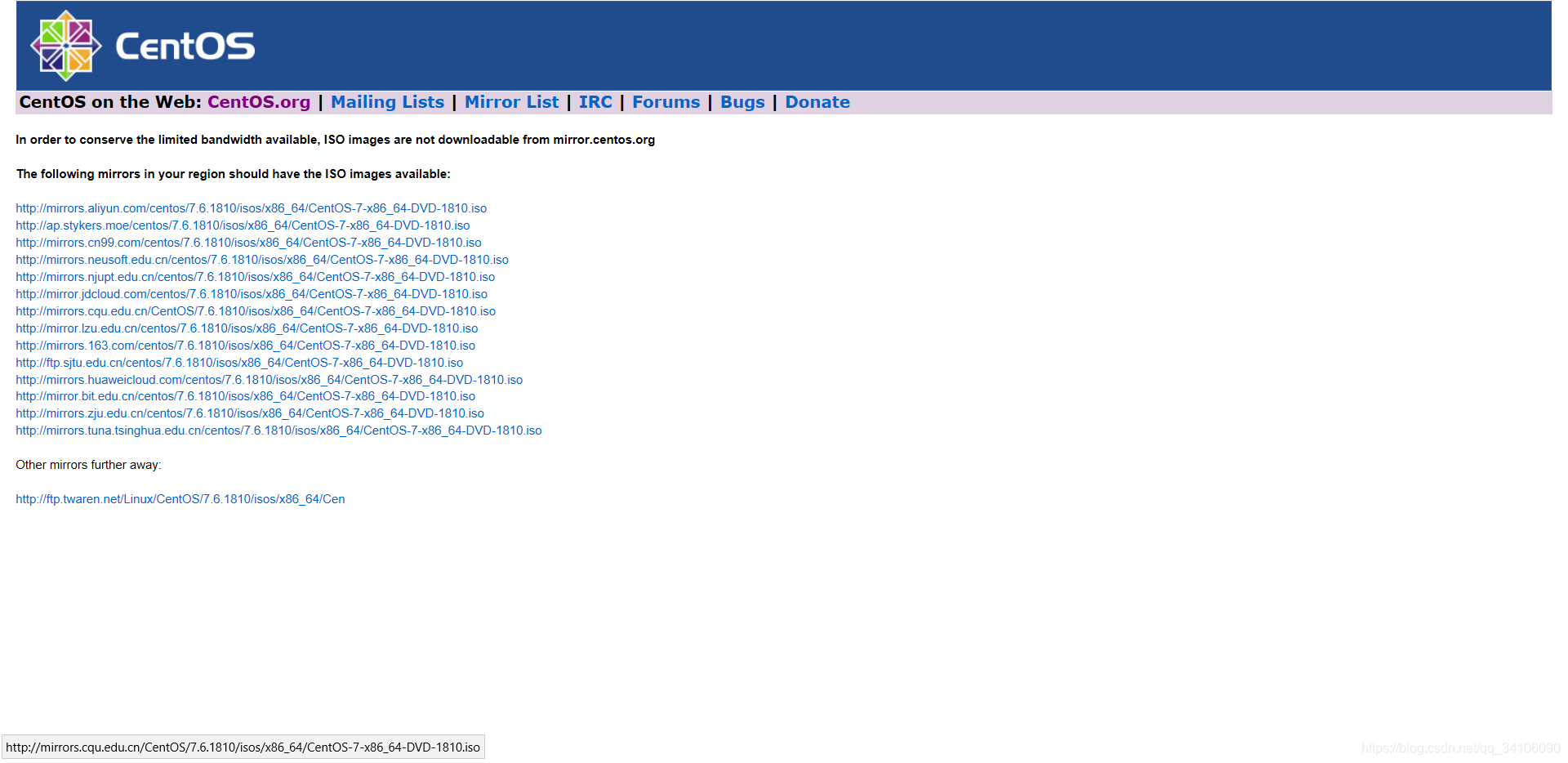1568x763 pixels.
Task: Open the mirror.jdcloud.com ISO link
Action: coord(252,294)
